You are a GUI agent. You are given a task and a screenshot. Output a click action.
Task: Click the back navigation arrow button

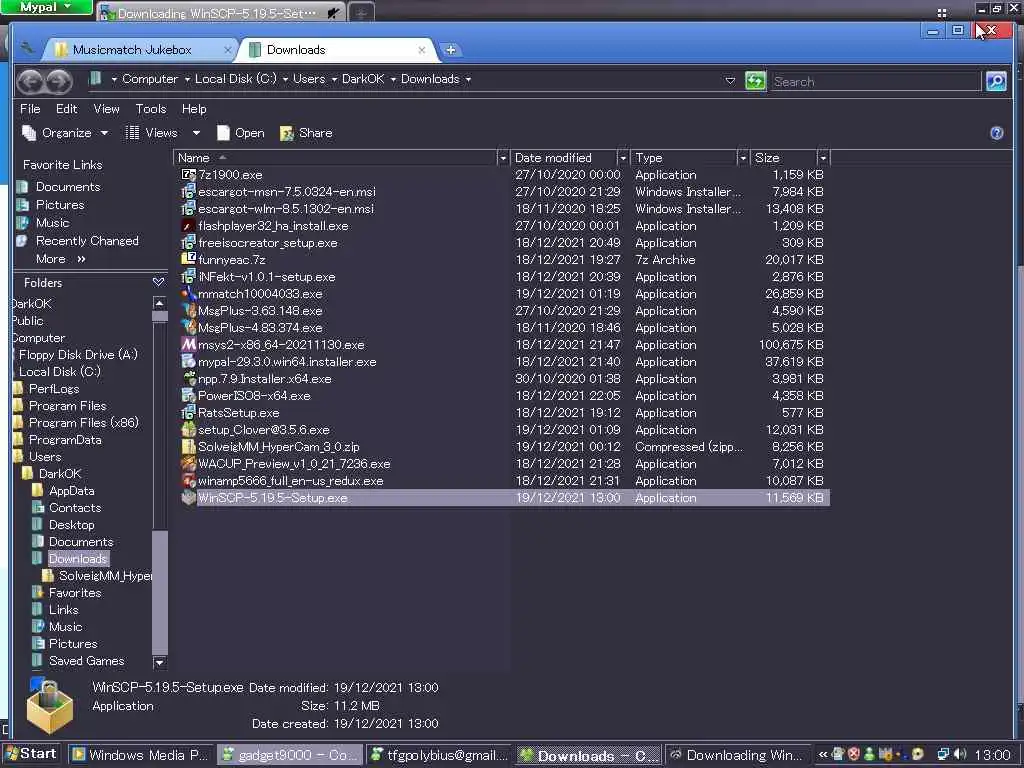pos(30,81)
